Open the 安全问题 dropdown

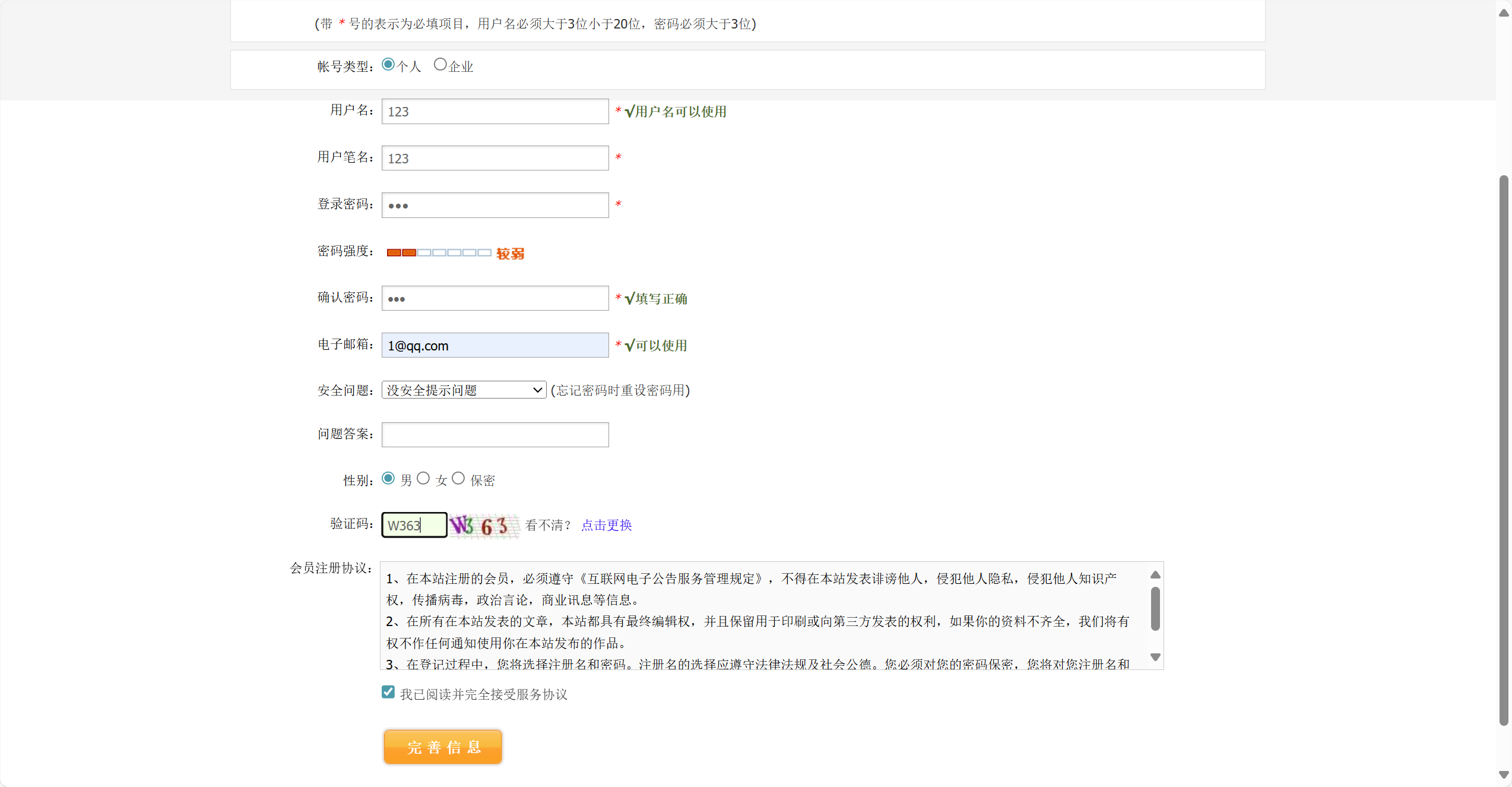coord(464,390)
